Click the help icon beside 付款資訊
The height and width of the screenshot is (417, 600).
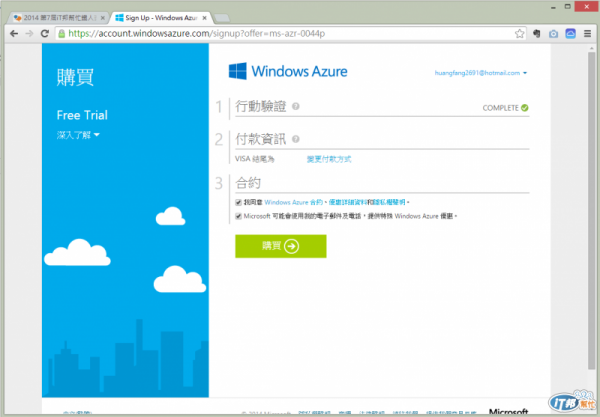pos(295,139)
